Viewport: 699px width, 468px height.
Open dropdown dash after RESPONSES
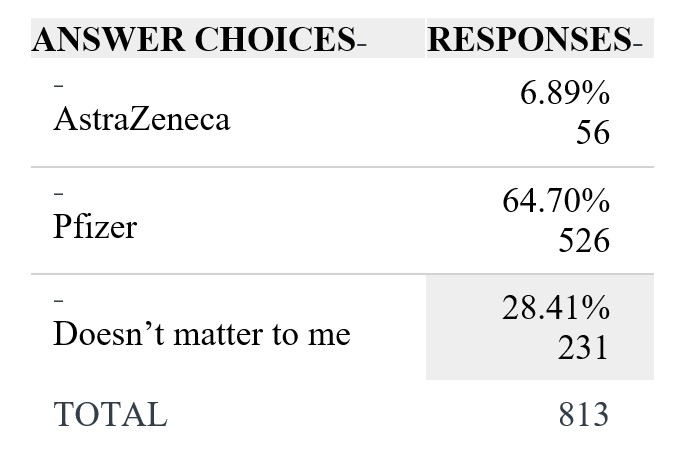(637, 43)
